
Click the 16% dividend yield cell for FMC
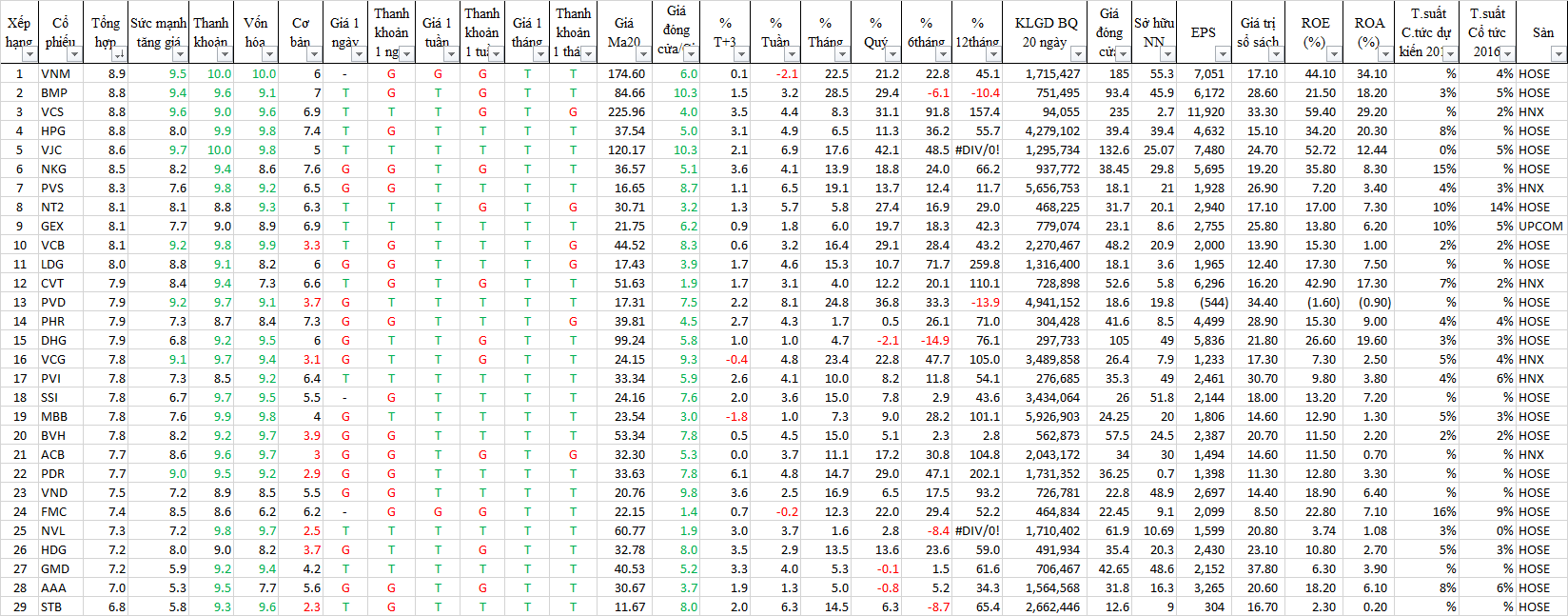pos(1427,511)
